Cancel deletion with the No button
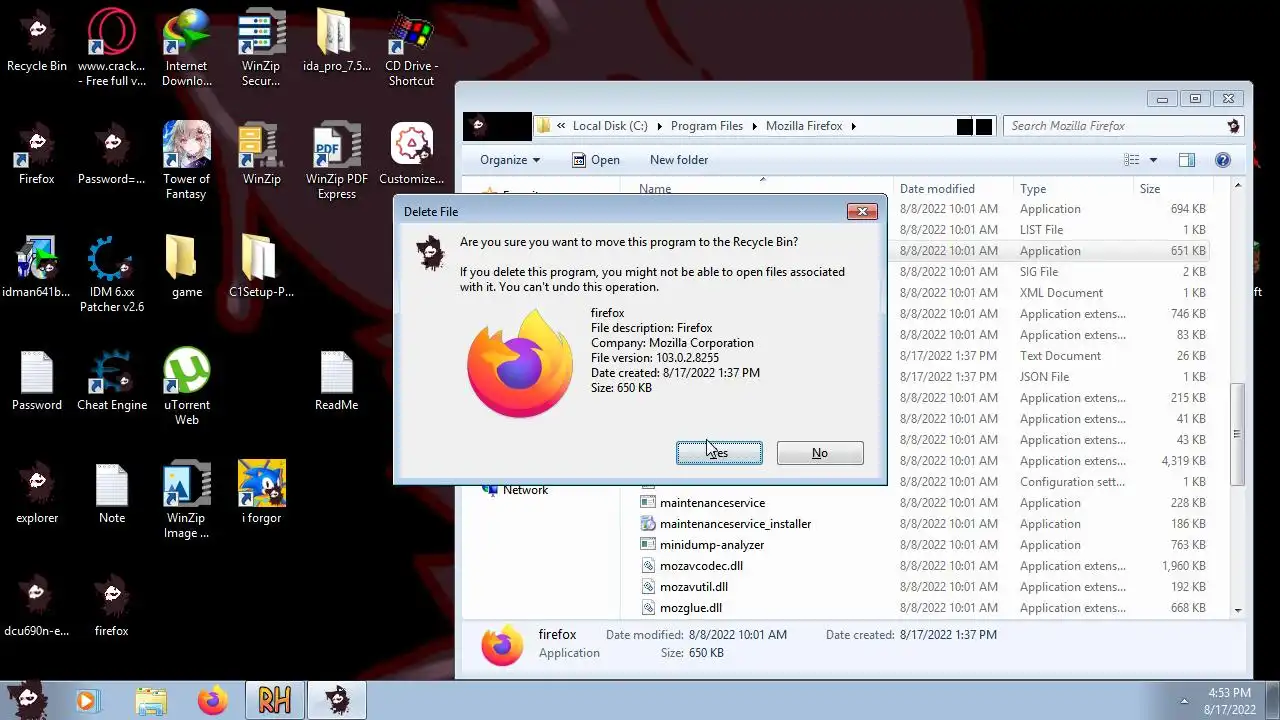The width and height of the screenshot is (1280, 720). [820, 453]
